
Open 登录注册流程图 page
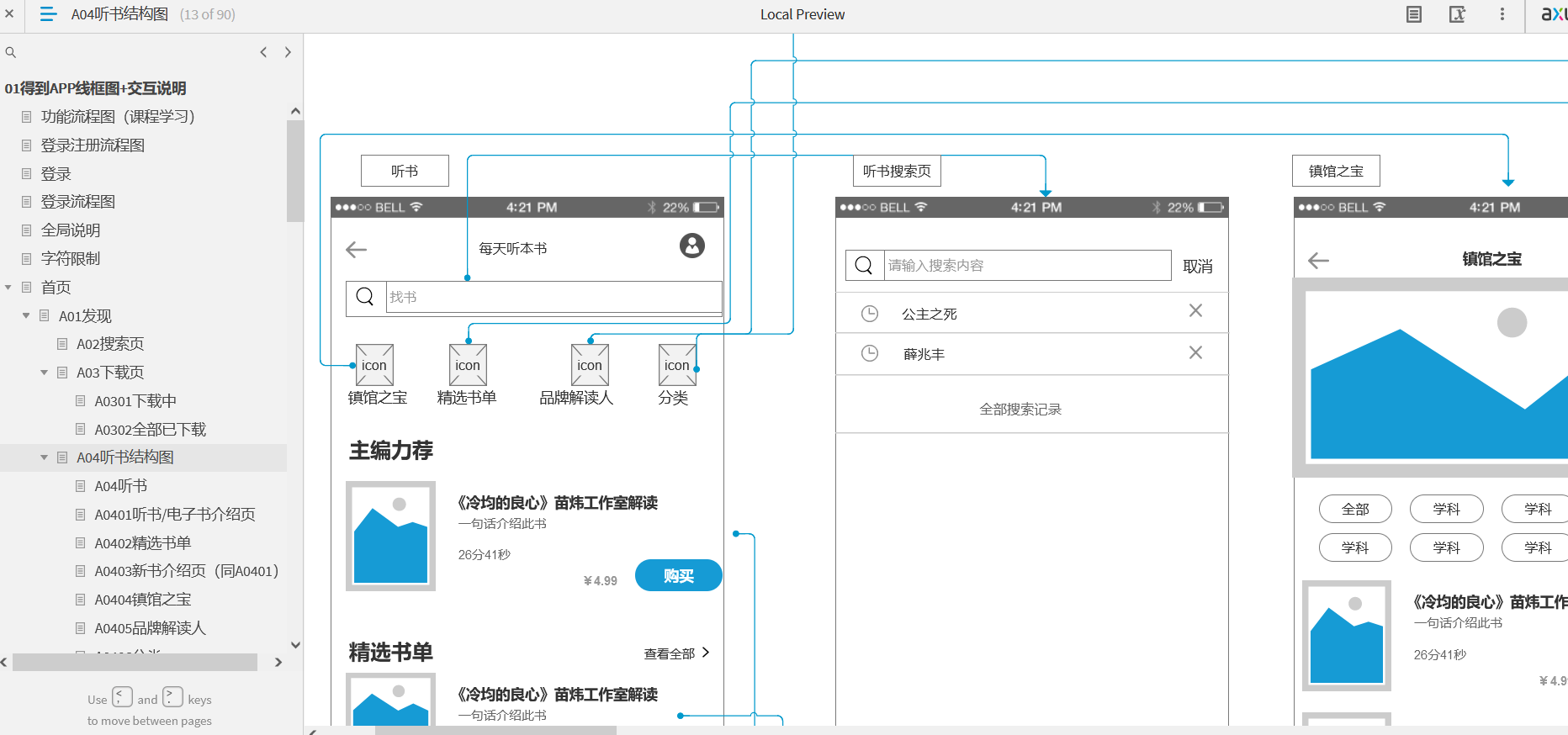(93, 145)
